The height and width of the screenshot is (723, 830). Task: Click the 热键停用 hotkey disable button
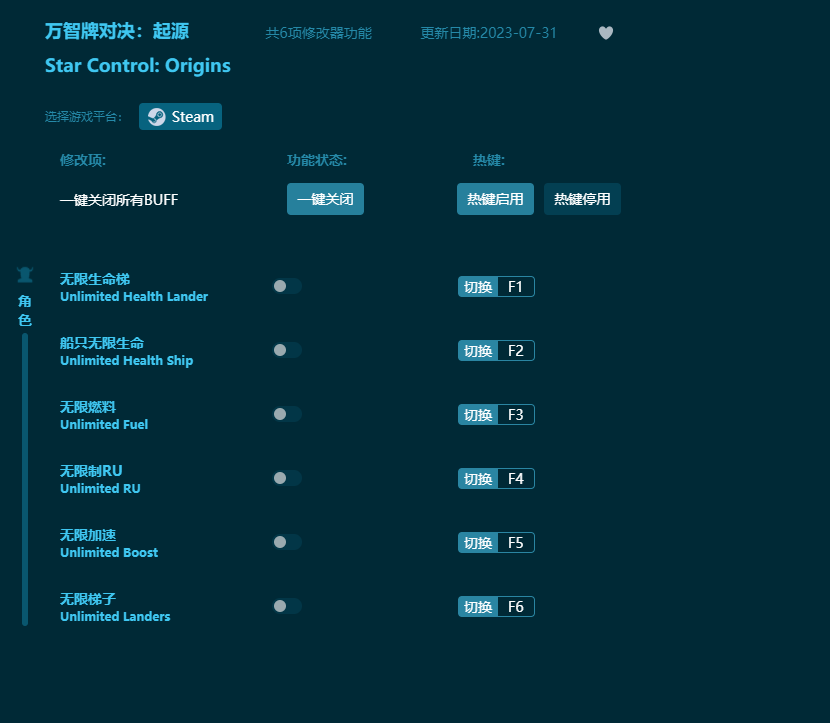pyautogui.click(x=582, y=199)
